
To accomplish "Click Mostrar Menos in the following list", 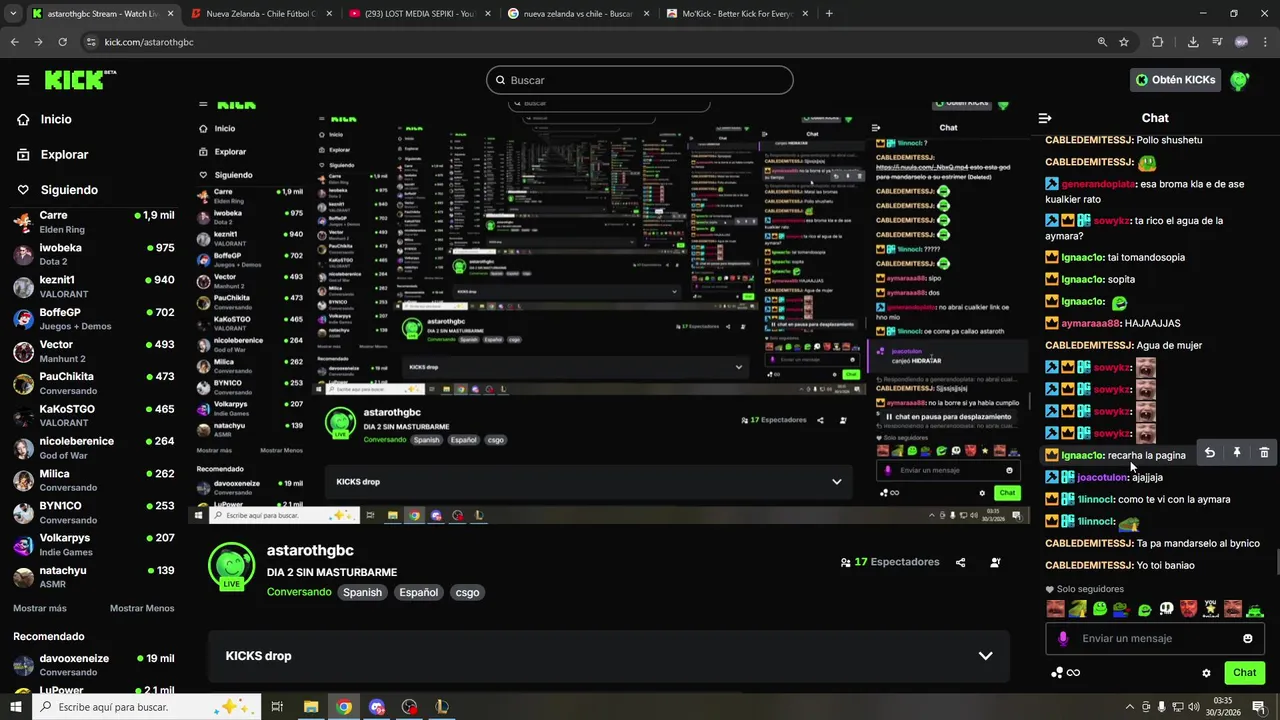I will pos(142,608).
